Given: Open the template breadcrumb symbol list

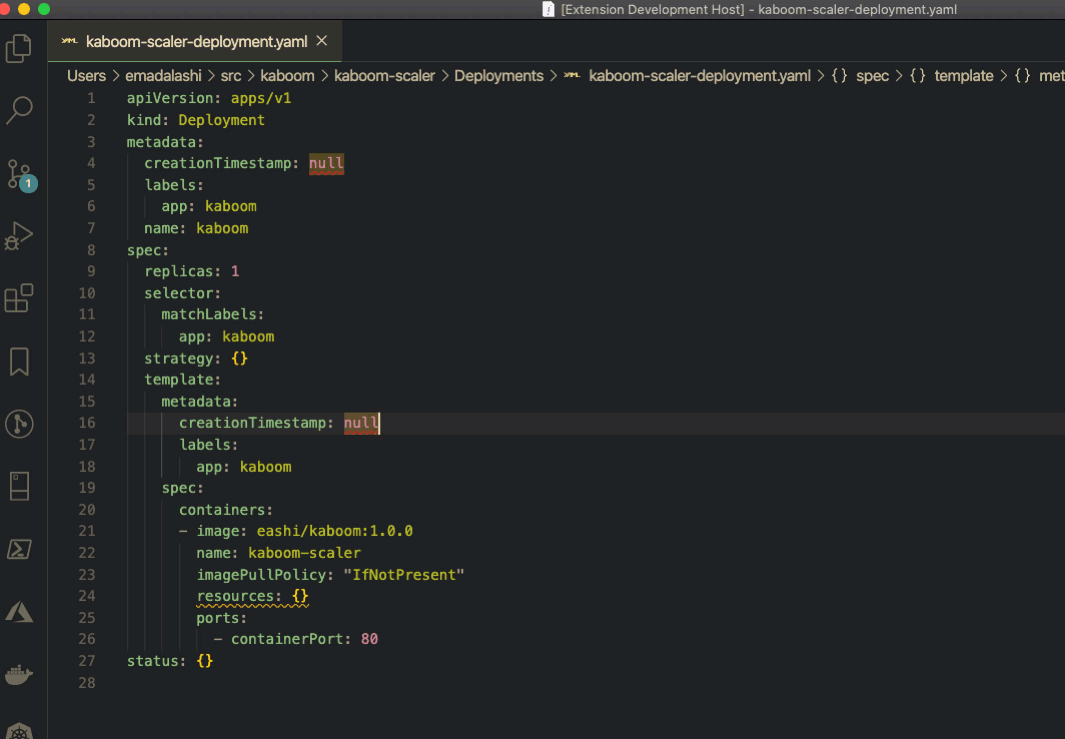Looking at the screenshot, I should tap(963, 75).
